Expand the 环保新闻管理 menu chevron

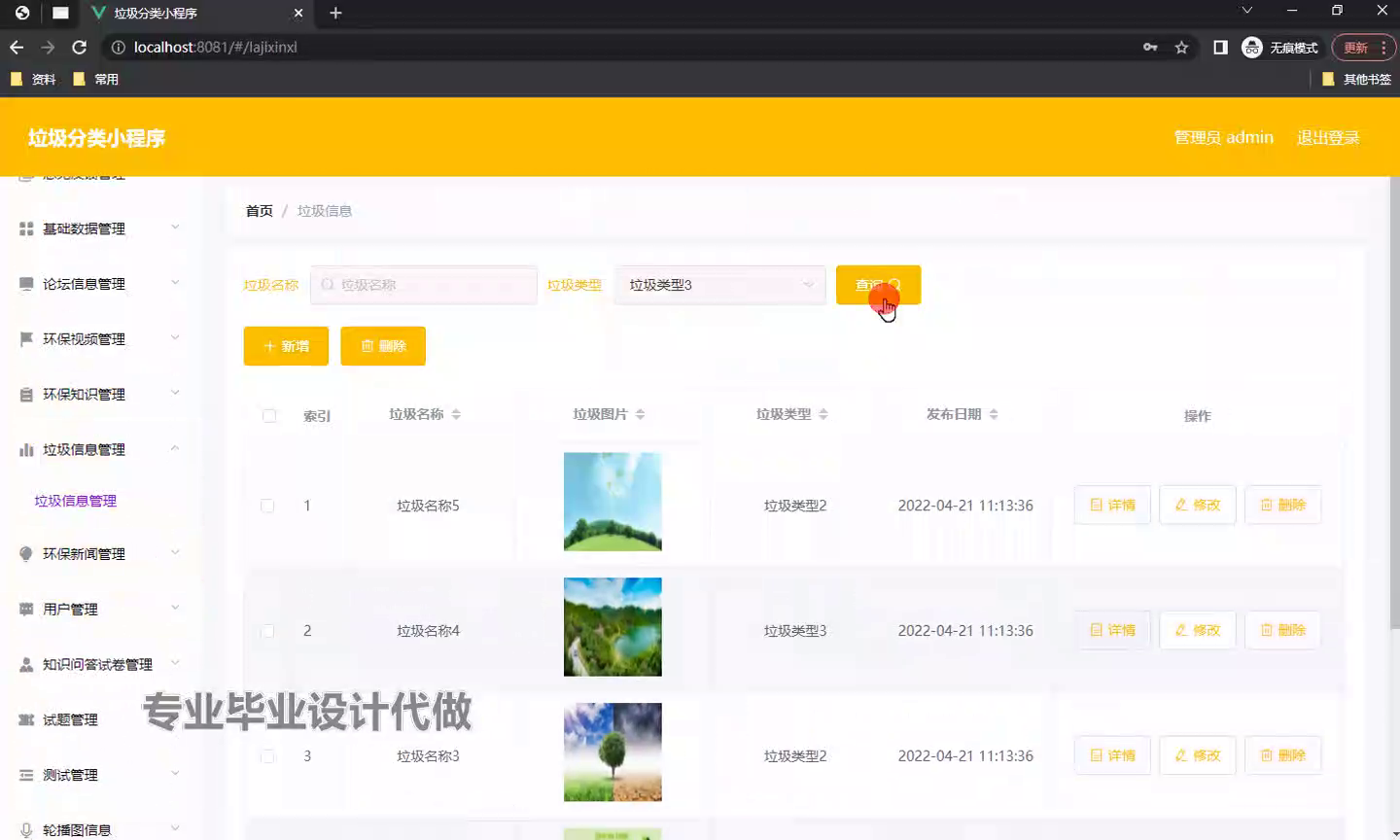[x=175, y=552]
